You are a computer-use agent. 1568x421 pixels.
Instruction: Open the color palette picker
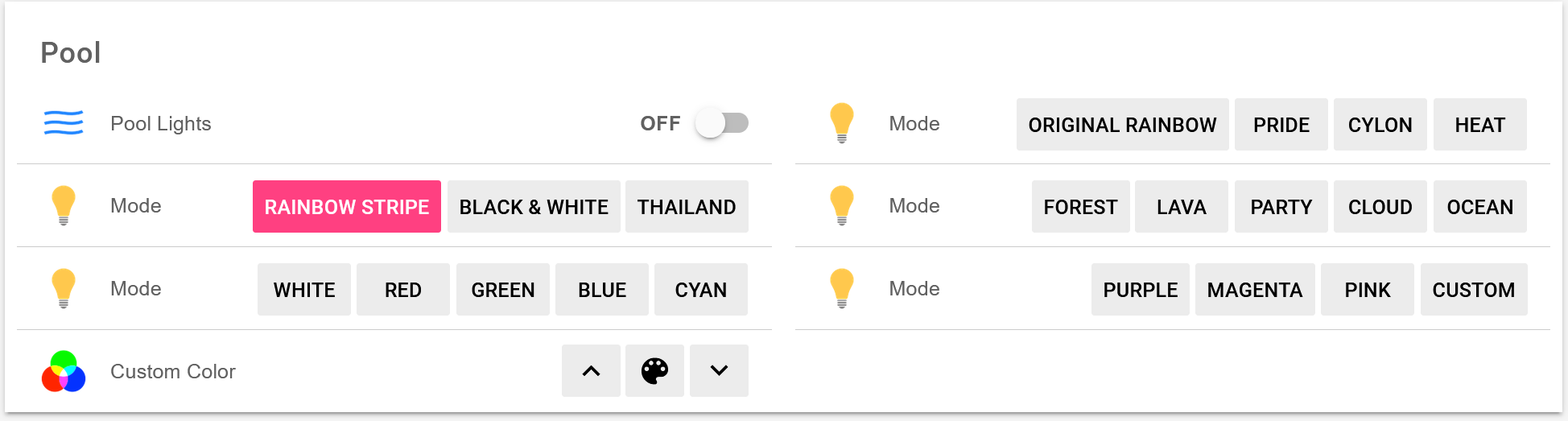[x=654, y=371]
